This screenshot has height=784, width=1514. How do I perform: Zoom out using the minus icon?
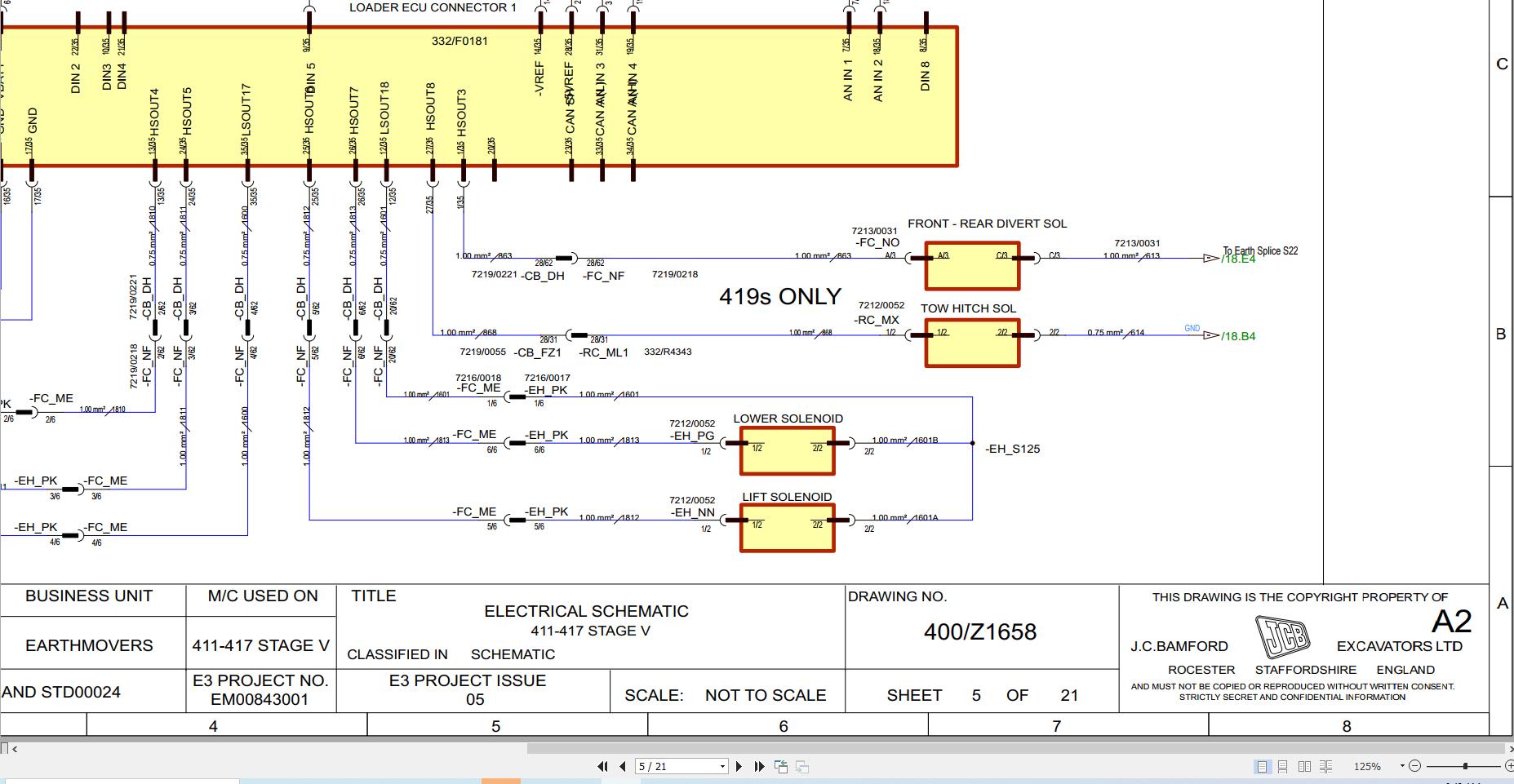1414,766
